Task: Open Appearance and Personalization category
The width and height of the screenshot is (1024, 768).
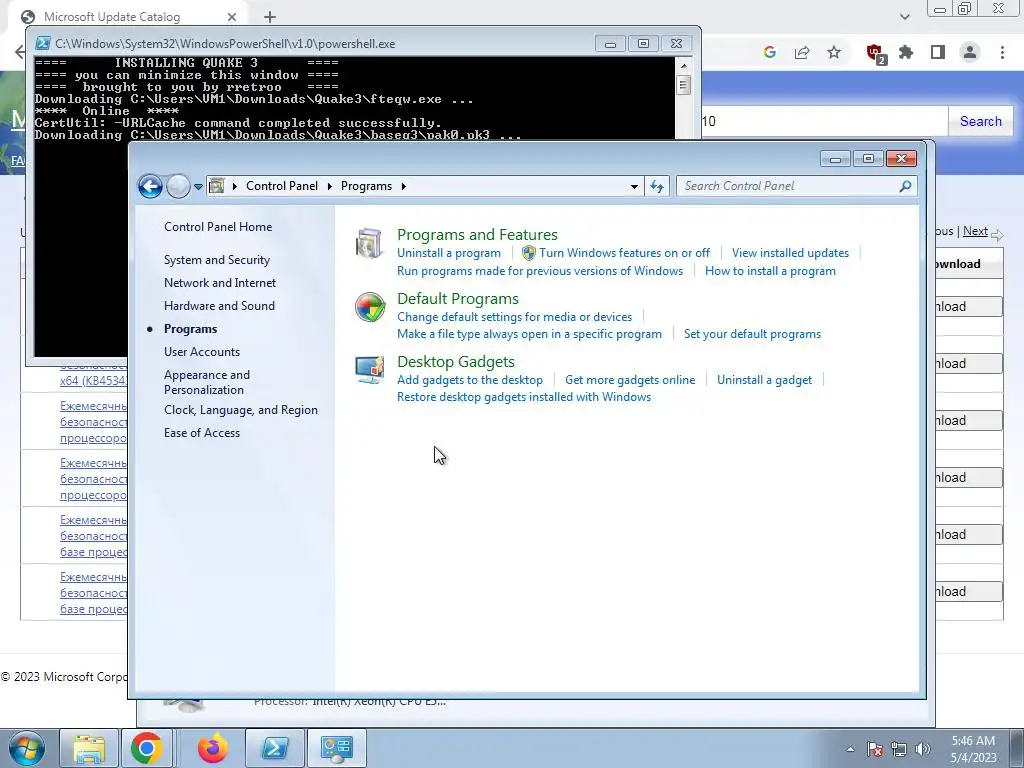Action: [207, 382]
